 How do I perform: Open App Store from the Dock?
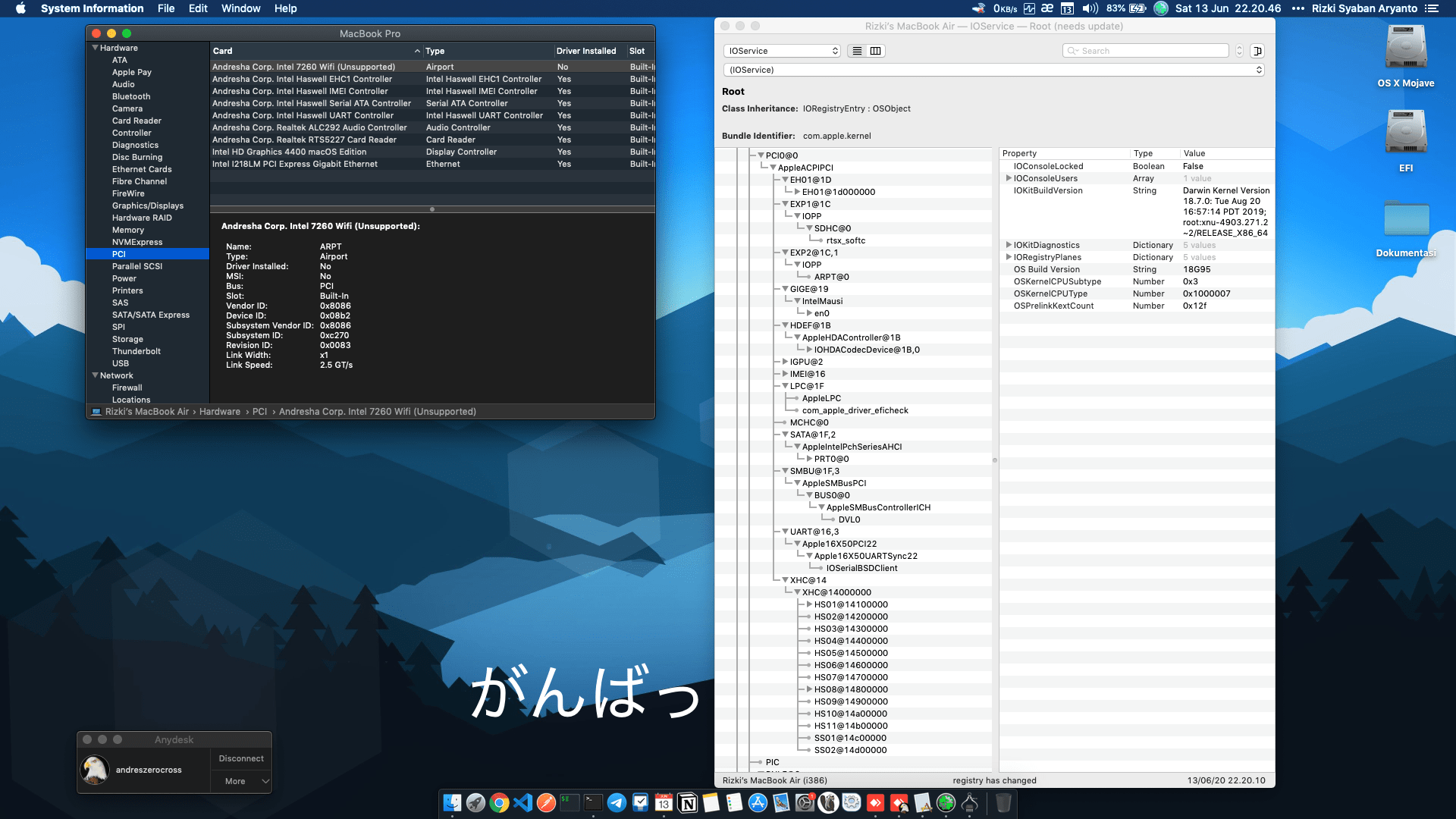[758, 802]
